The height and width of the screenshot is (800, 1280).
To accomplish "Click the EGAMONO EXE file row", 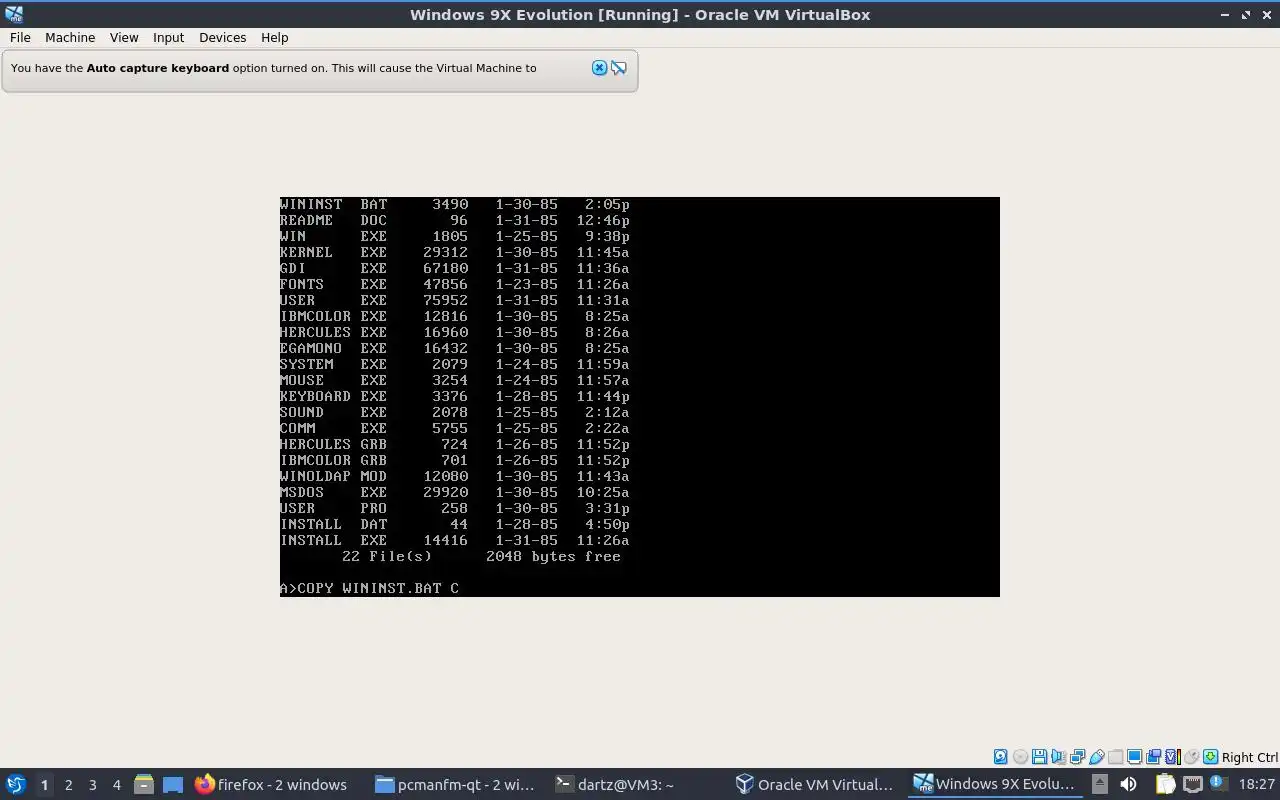I will [x=454, y=348].
